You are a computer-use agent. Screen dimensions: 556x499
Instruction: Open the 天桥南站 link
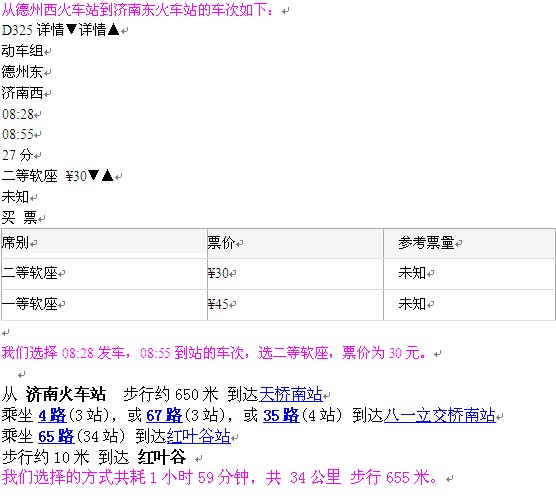pyautogui.click(x=291, y=394)
